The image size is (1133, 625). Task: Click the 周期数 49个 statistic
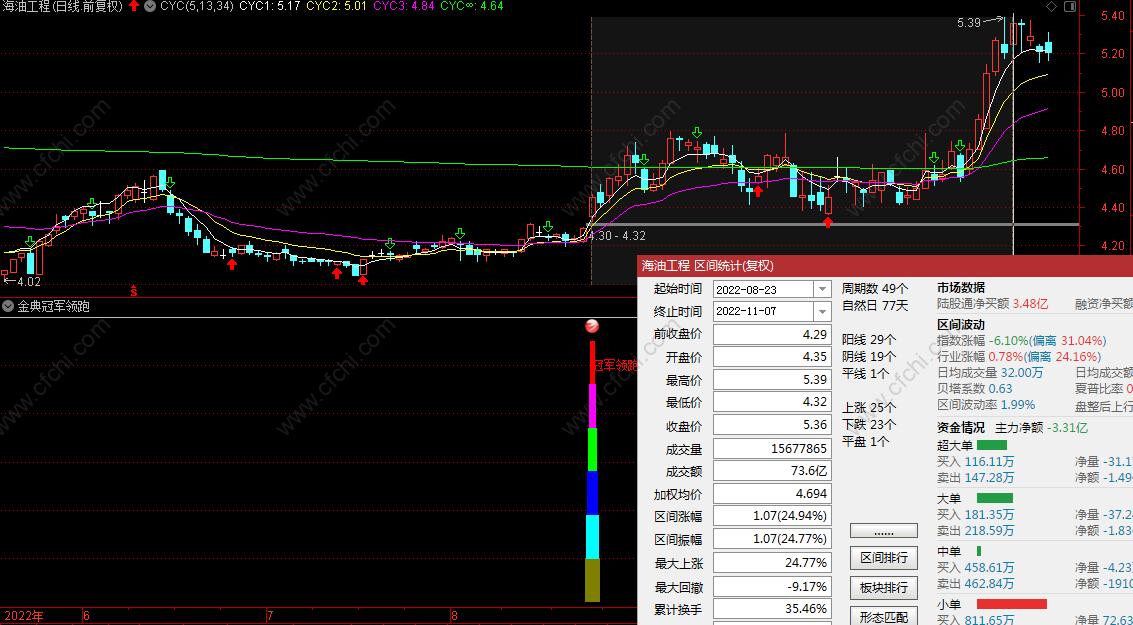click(875, 289)
